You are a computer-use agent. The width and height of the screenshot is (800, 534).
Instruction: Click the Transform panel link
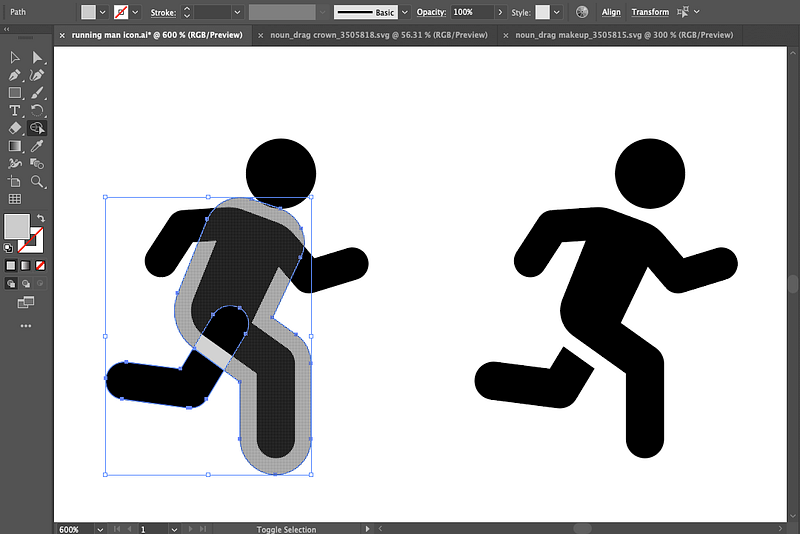click(650, 12)
